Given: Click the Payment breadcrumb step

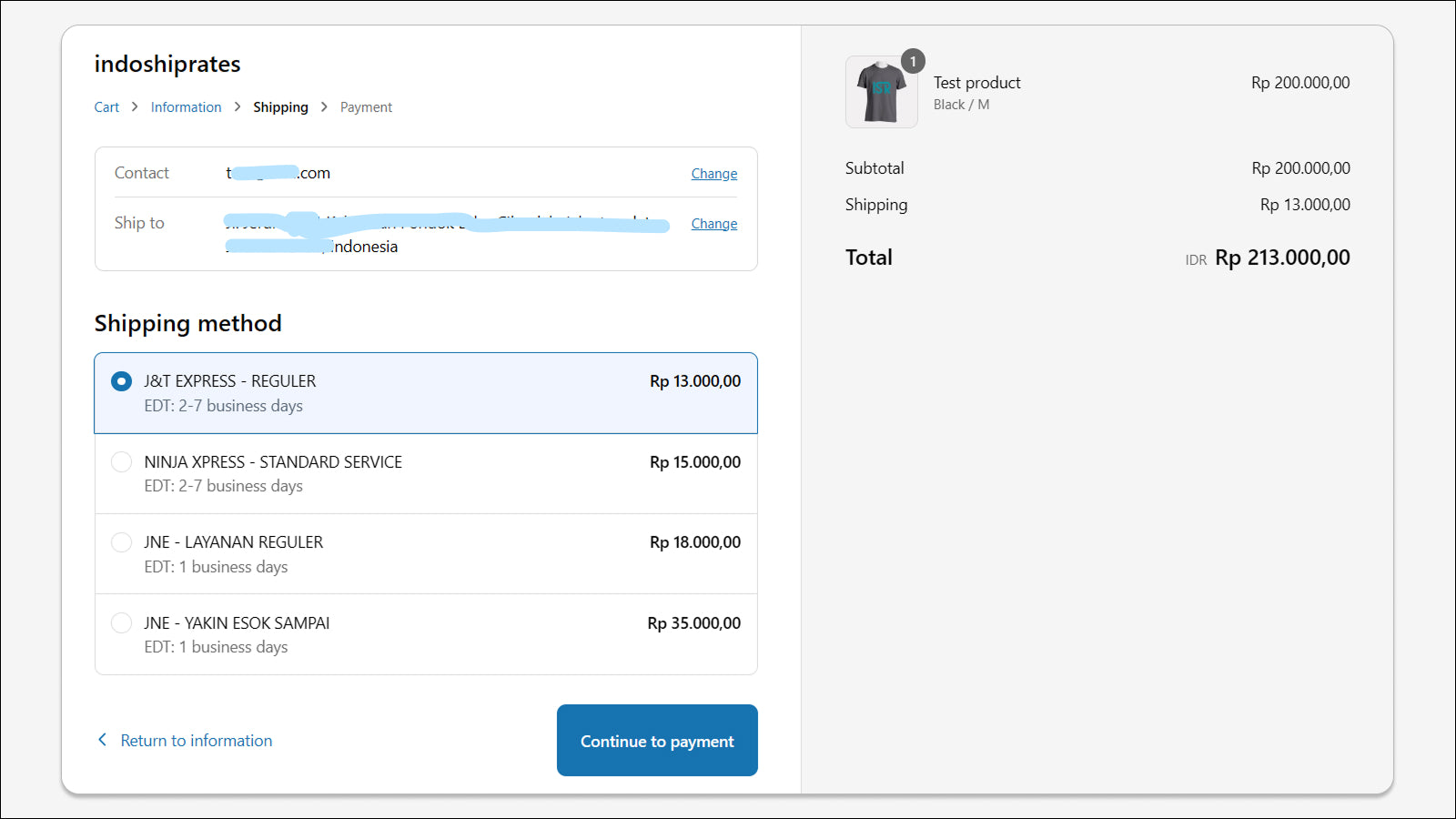Looking at the screenshot, I should 366,107.
